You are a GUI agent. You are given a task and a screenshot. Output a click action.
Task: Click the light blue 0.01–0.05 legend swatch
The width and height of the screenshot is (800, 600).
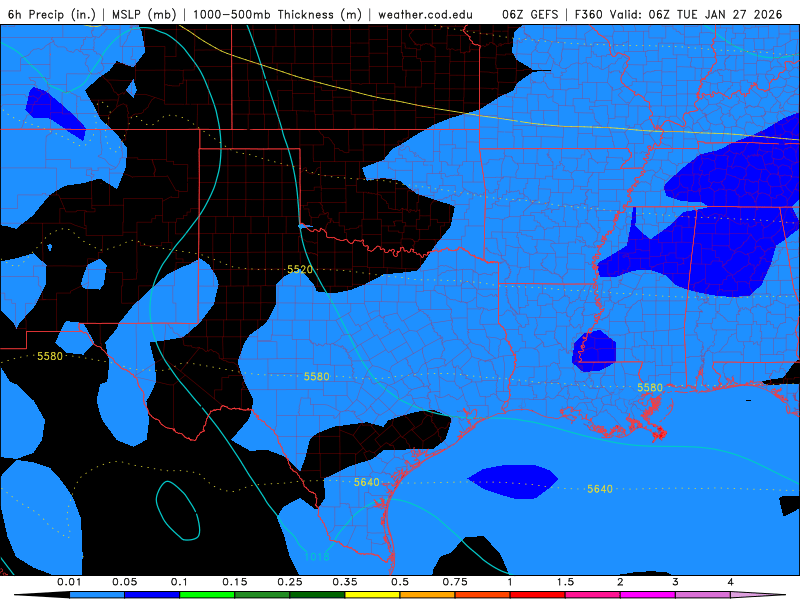click(x=97, y=595)
